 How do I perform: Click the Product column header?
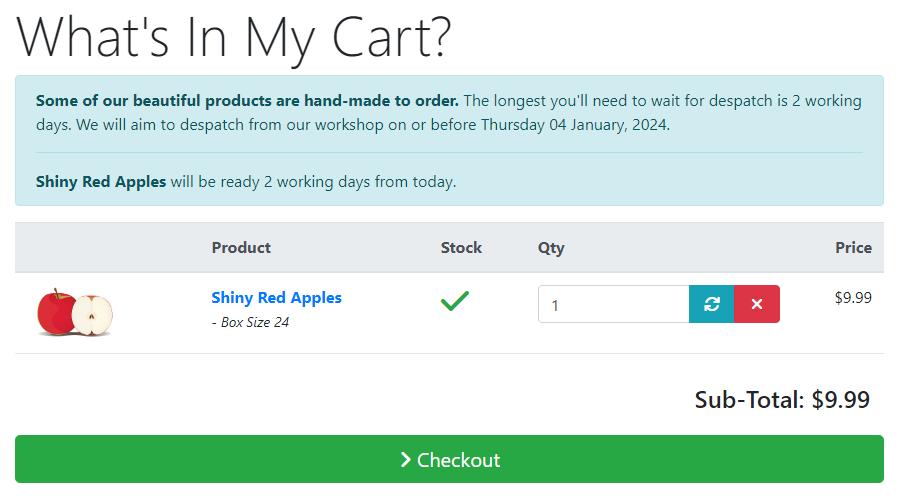[241, 247]
